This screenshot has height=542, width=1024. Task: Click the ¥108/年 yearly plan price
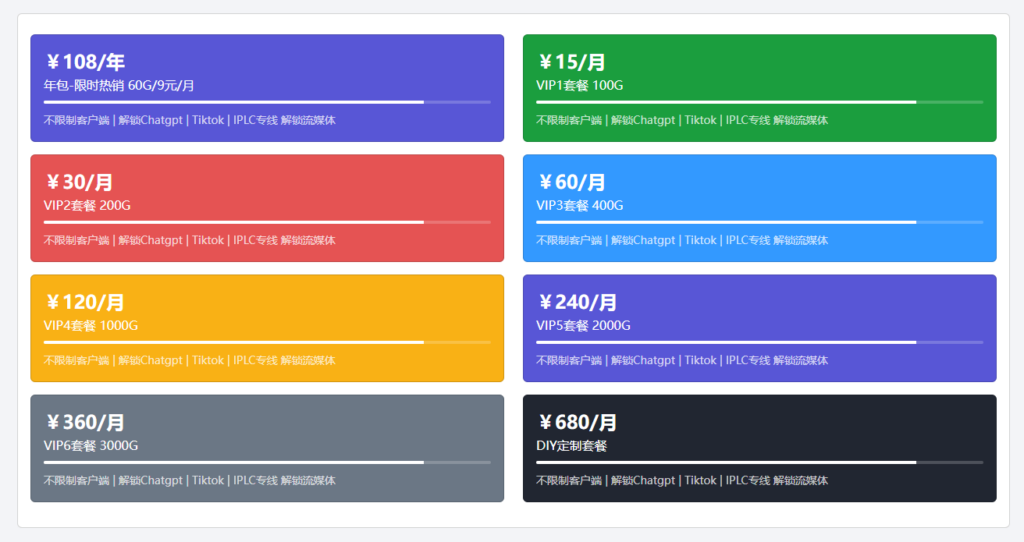click(x=85, y=62)
